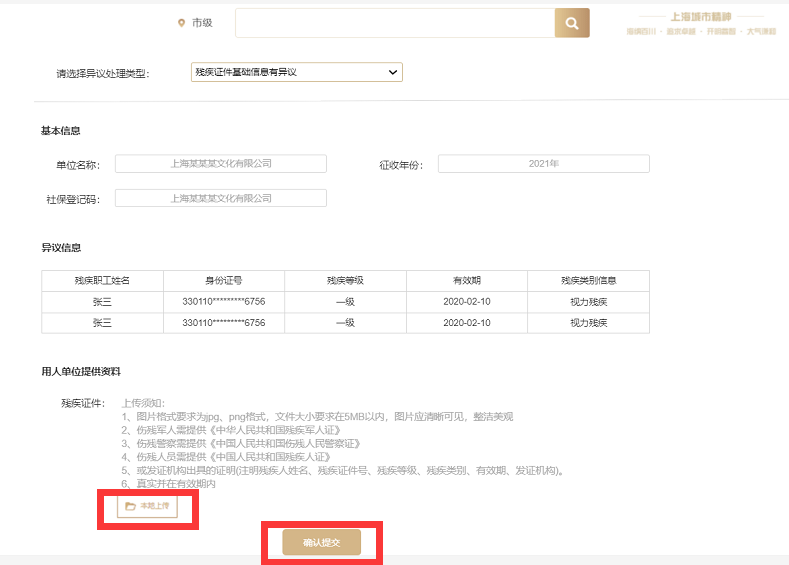Click the 本地上传 upload button
789x565 pixels.
(147, 507)
